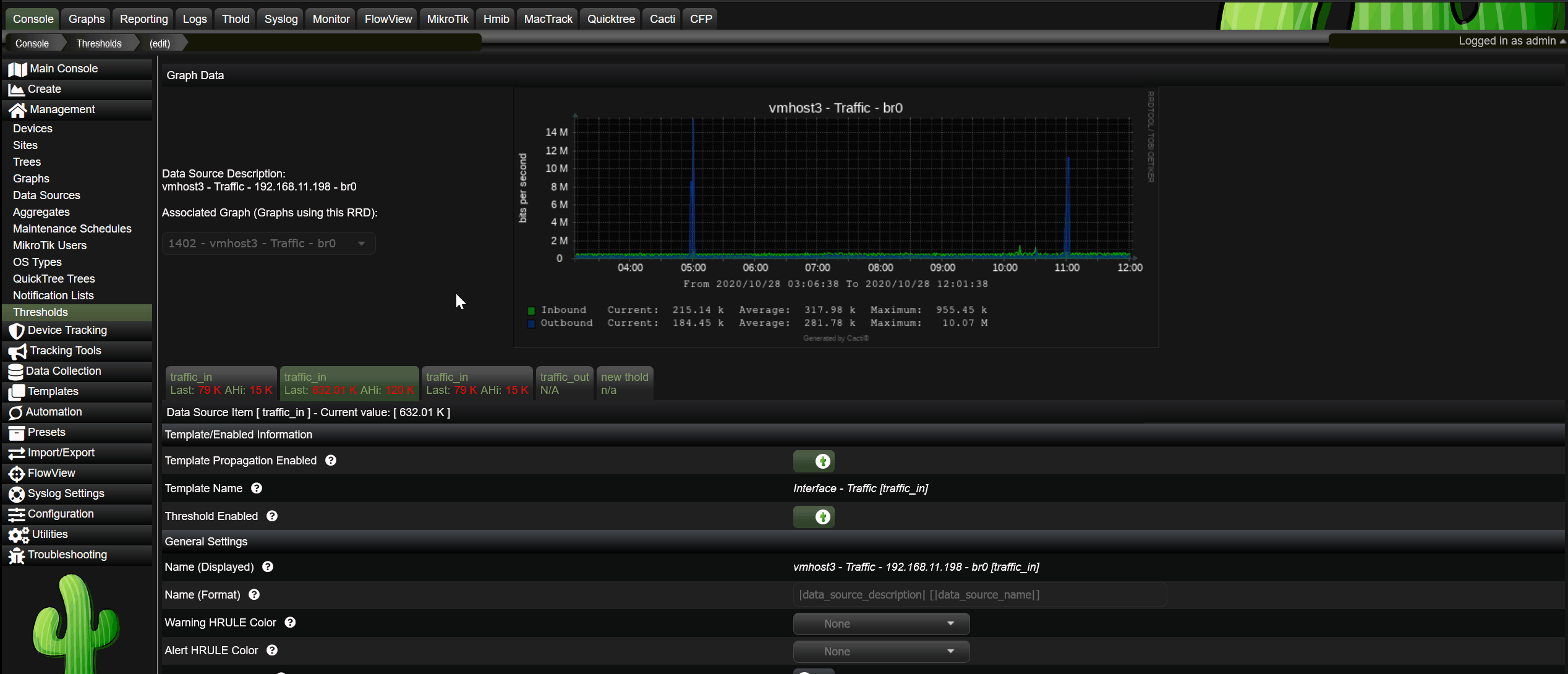Open the Notification Lists page
The image size is (1568, 674).
(53, 295)
